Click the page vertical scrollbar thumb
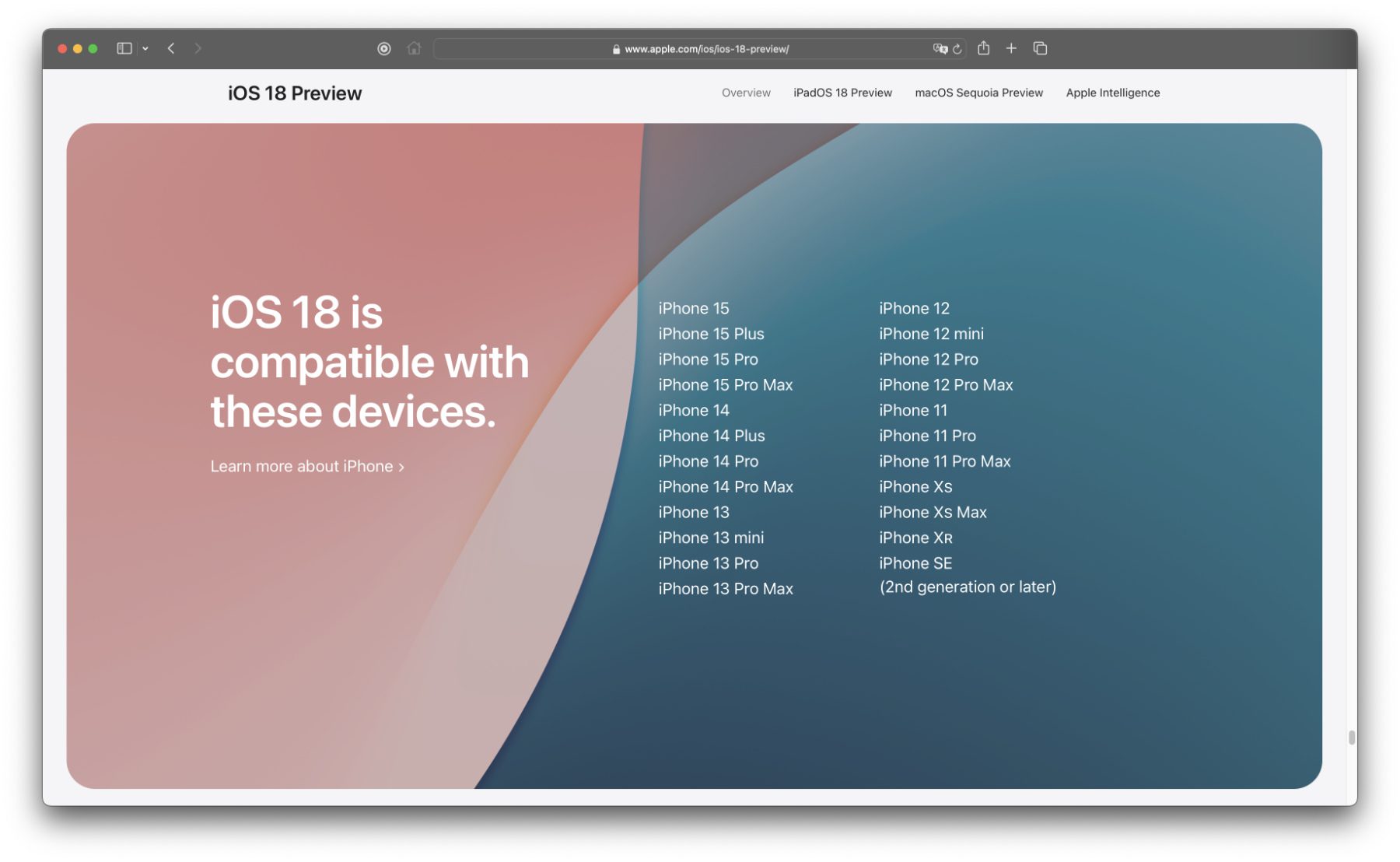1400x862 pixels. pyautogui.click(x=1352, y=737)
